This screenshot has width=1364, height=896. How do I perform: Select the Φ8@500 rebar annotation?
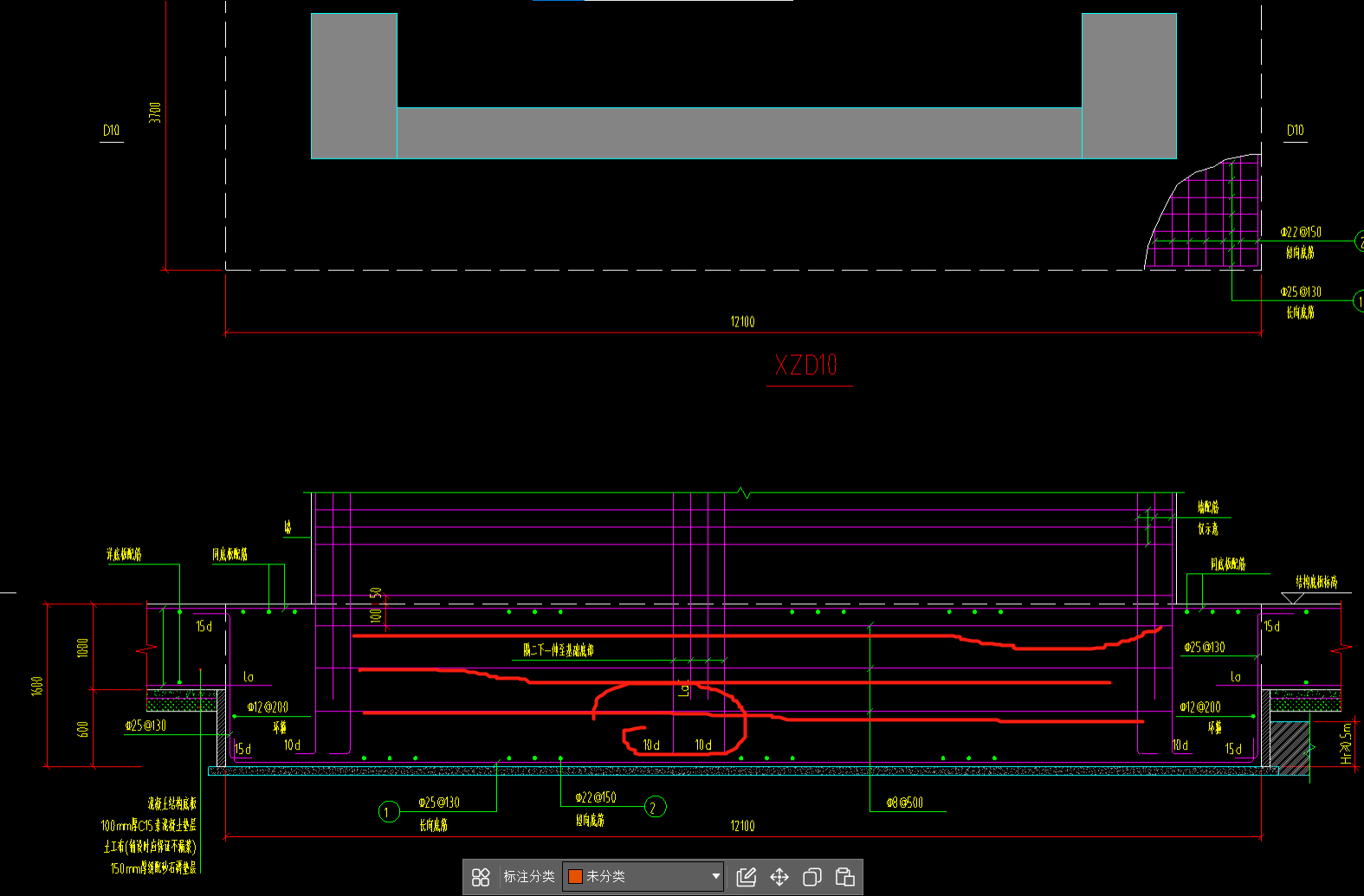click(x=905, y=803)
